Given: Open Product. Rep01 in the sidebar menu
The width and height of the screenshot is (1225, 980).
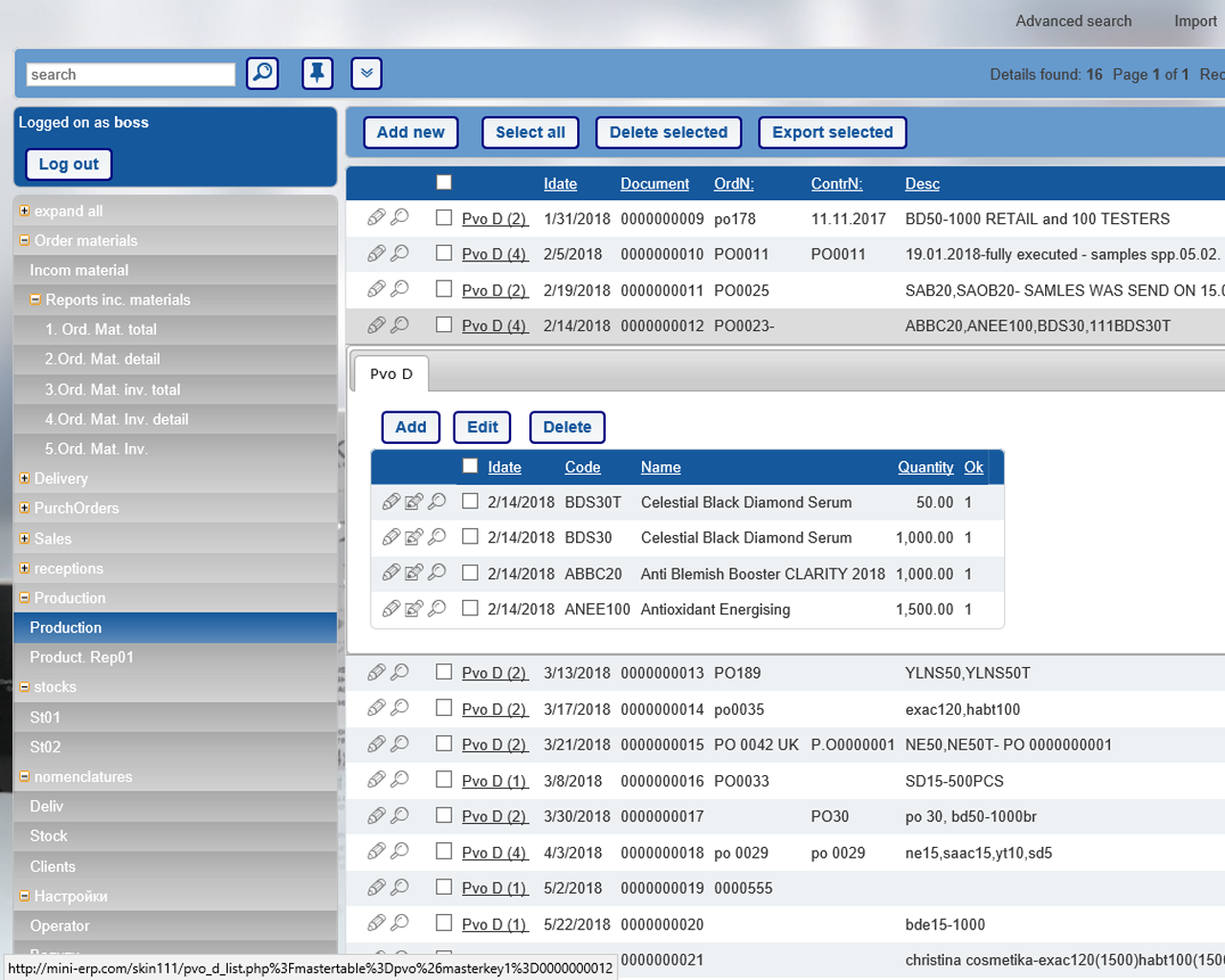Looking at the screenshot, I should tap(81, 657).
